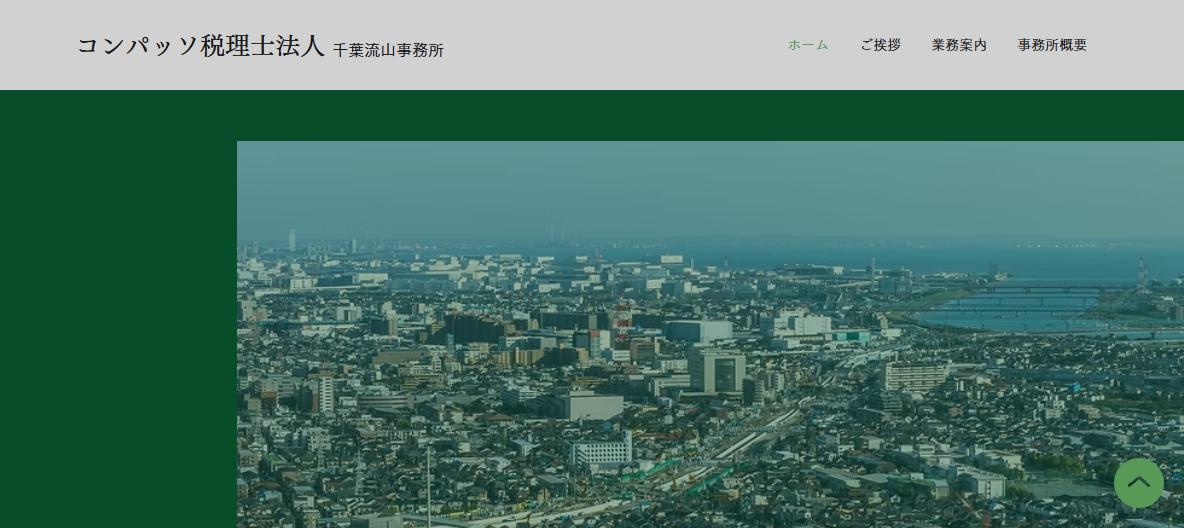Viewport: 1184px width, 528px height.
Task: Open the ホーム menu item
Action: click(x=808, y=45)
